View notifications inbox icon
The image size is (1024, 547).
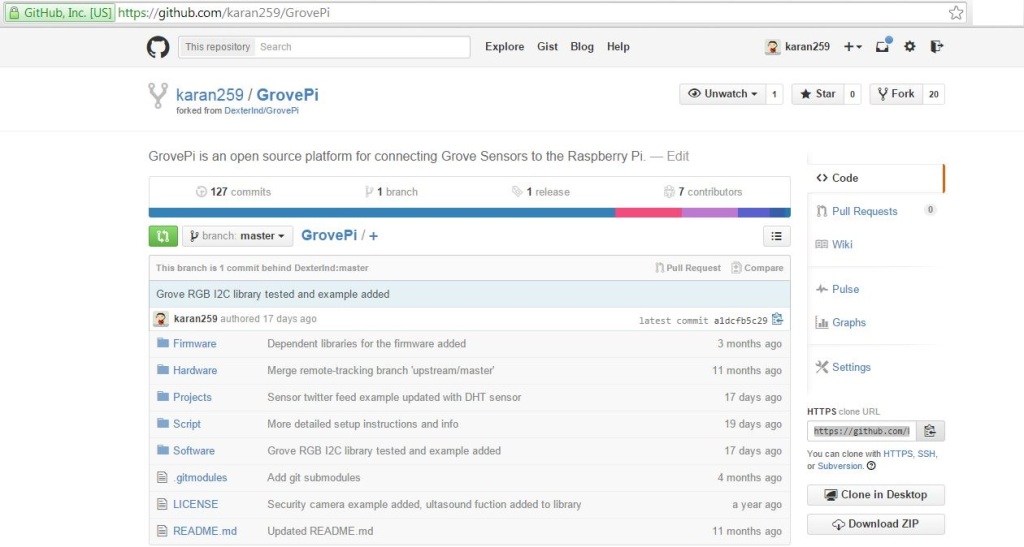coord(883,46)
